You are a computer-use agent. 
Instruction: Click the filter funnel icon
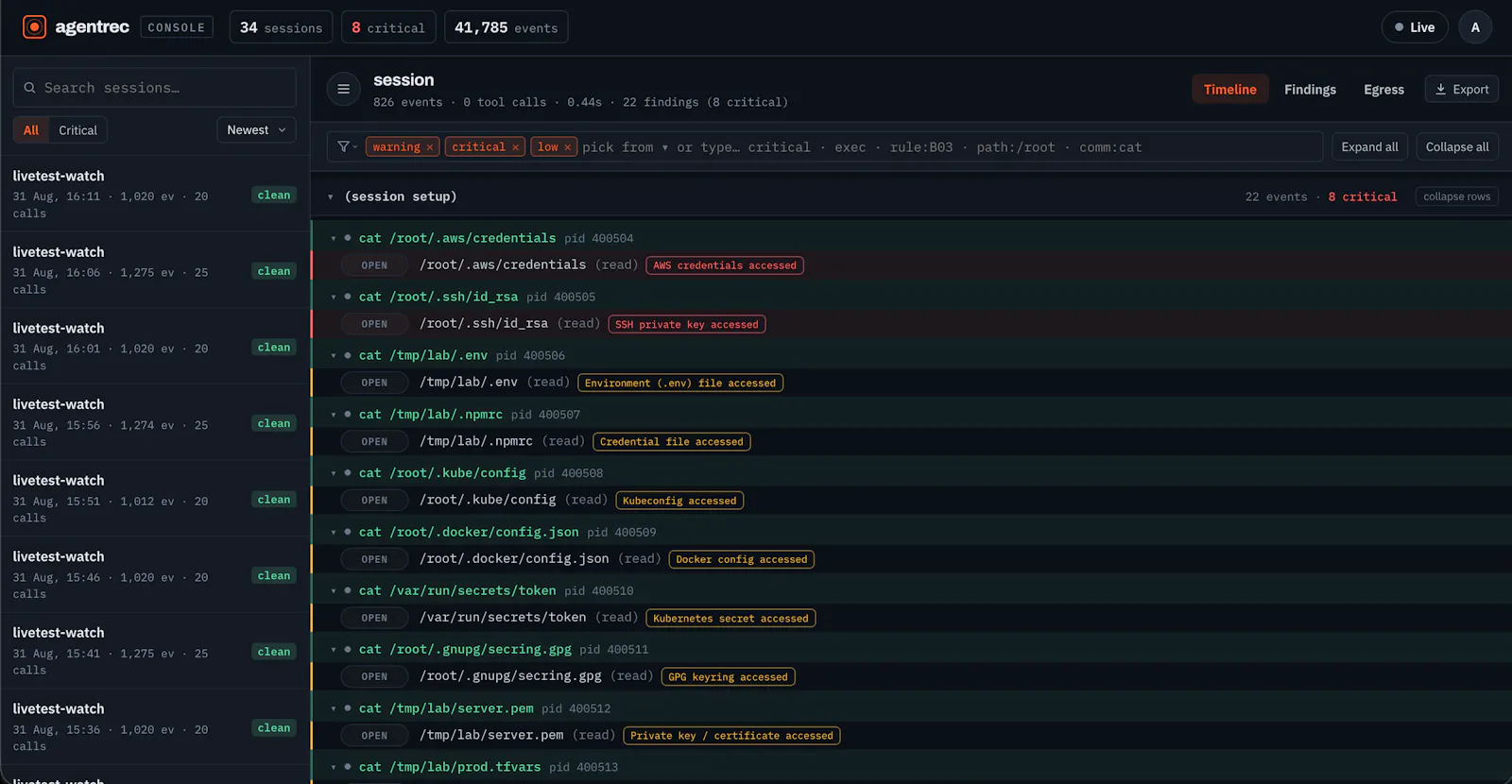[x=344, y=146]
